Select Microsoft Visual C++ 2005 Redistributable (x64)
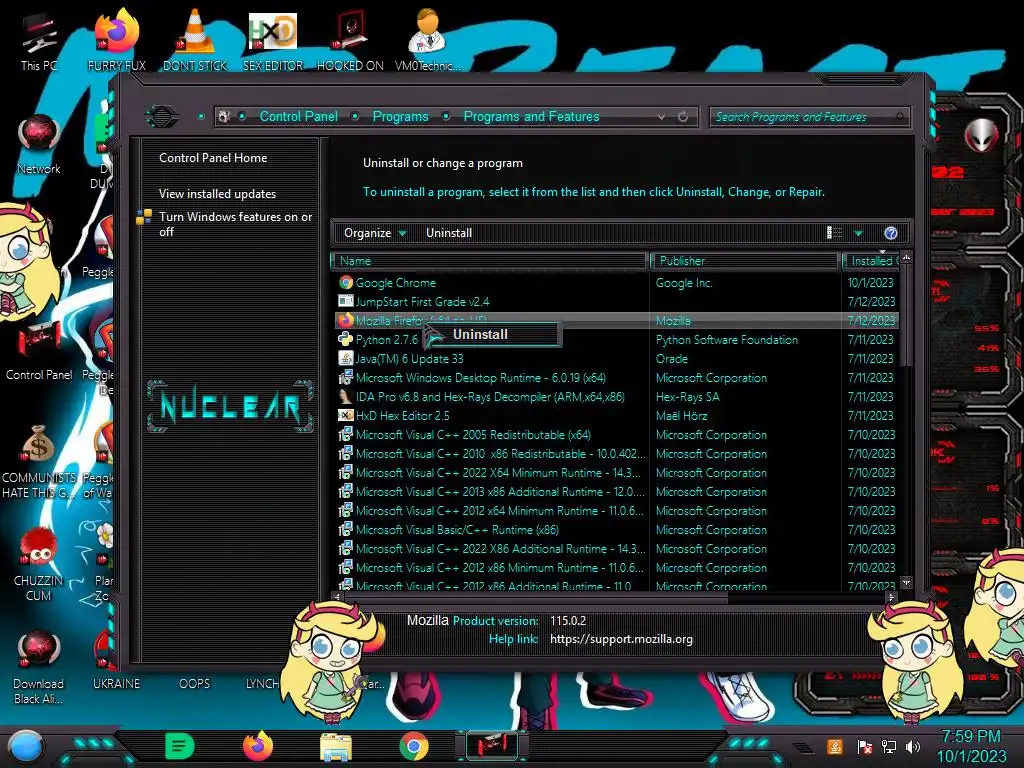 [x=473, y=434]
